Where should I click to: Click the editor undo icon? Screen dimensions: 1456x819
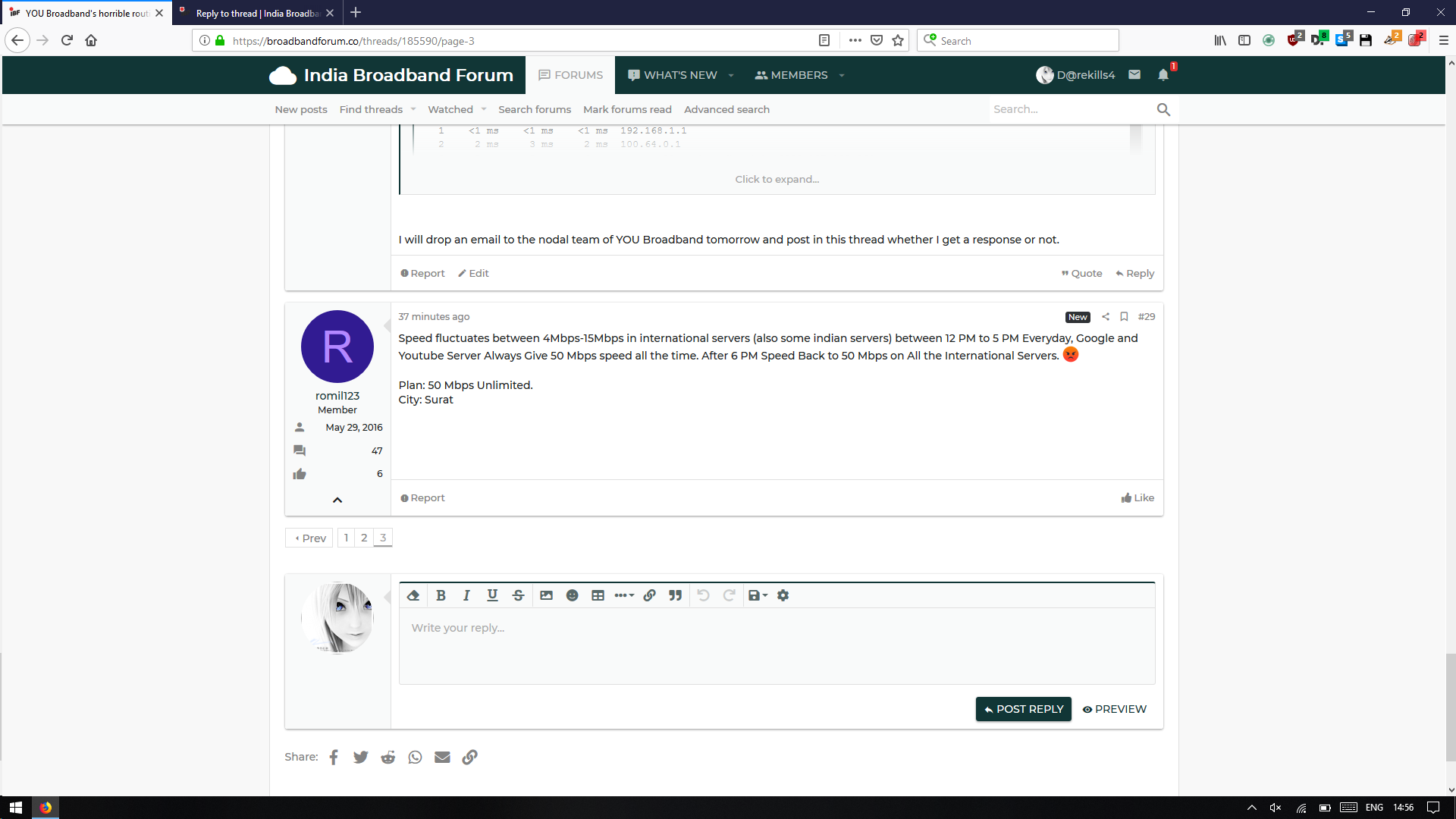tap(704, 596)
